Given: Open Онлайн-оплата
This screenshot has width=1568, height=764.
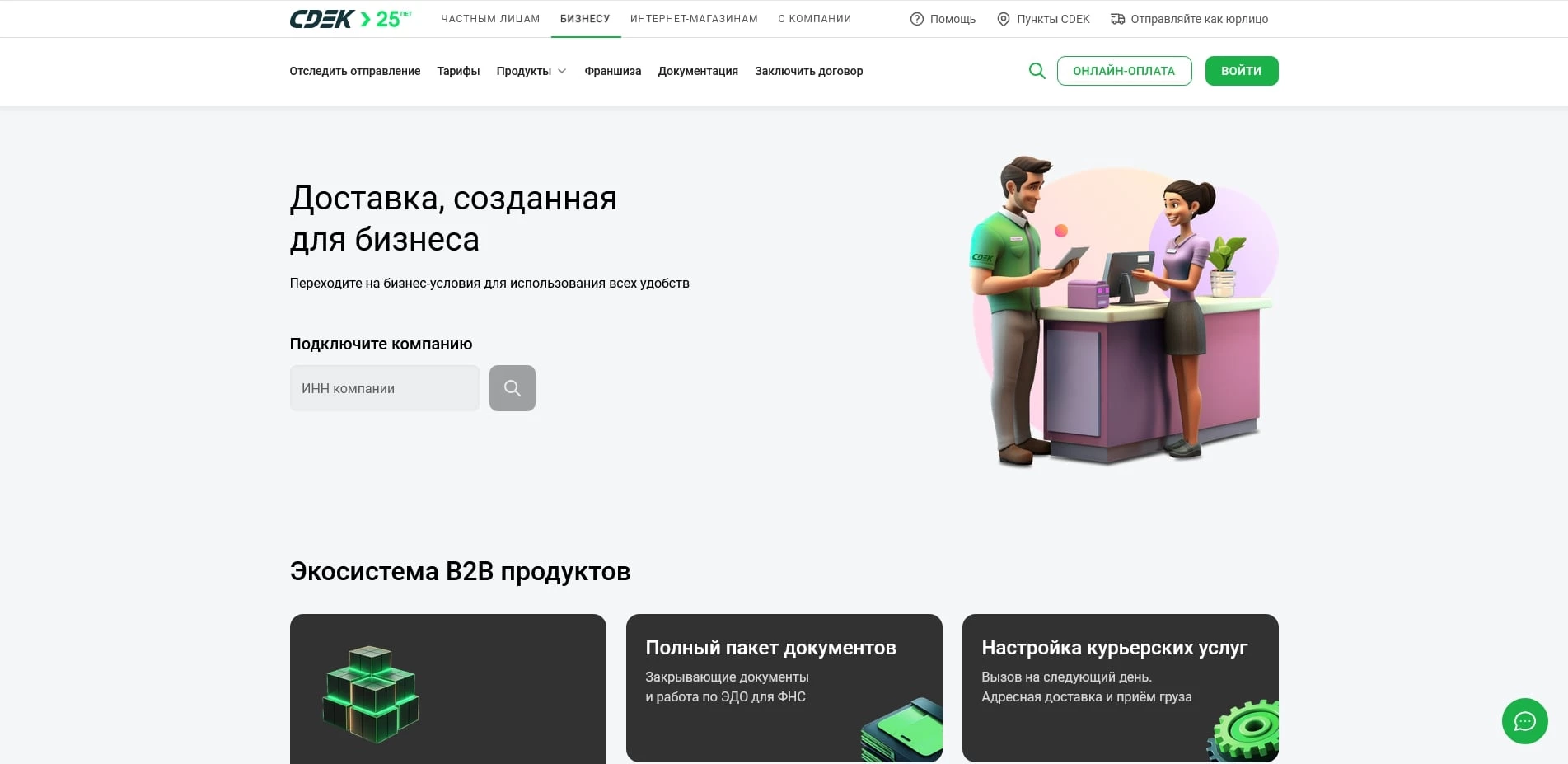Looking at the screenshot, I should coord(1124,71).
